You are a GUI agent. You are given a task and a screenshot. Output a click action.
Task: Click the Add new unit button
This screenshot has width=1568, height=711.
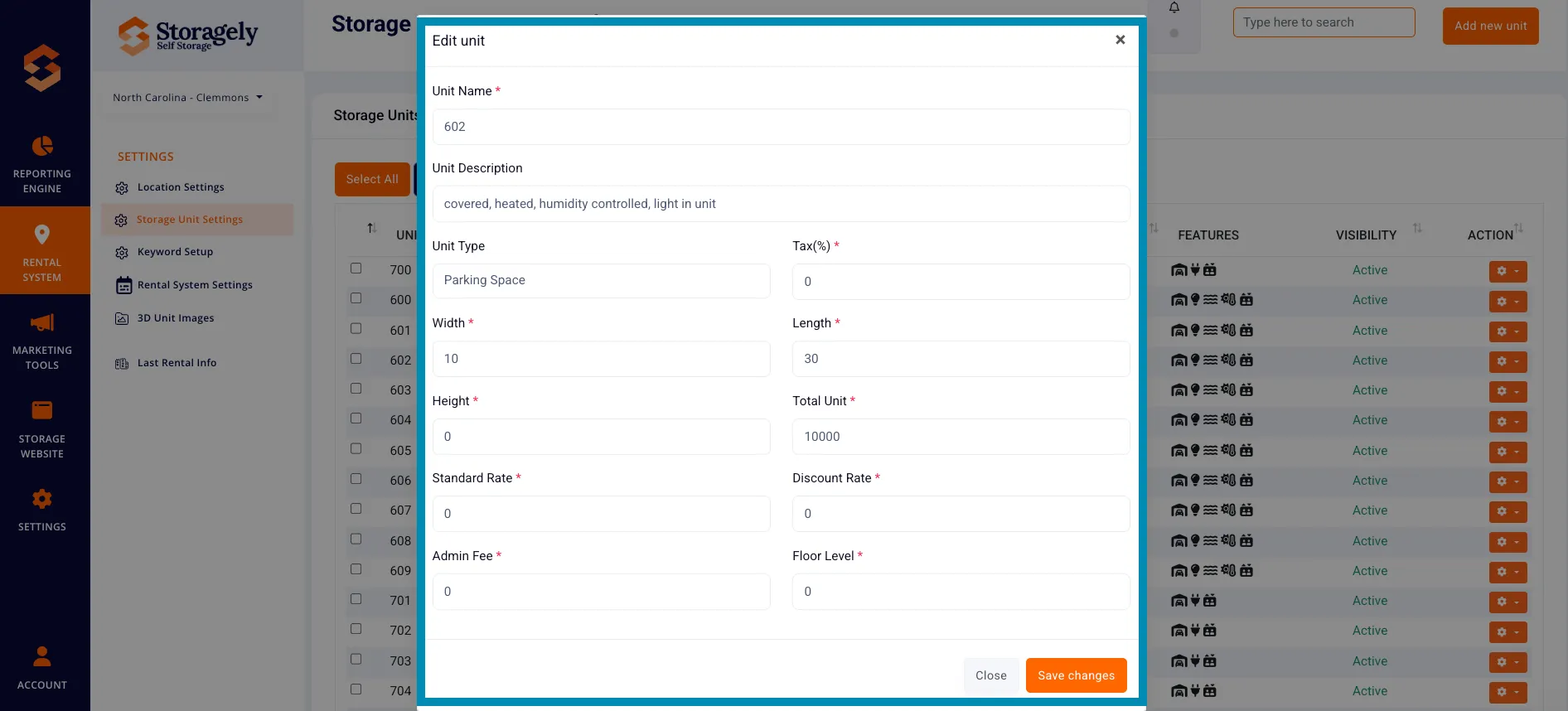point(1491,26)
